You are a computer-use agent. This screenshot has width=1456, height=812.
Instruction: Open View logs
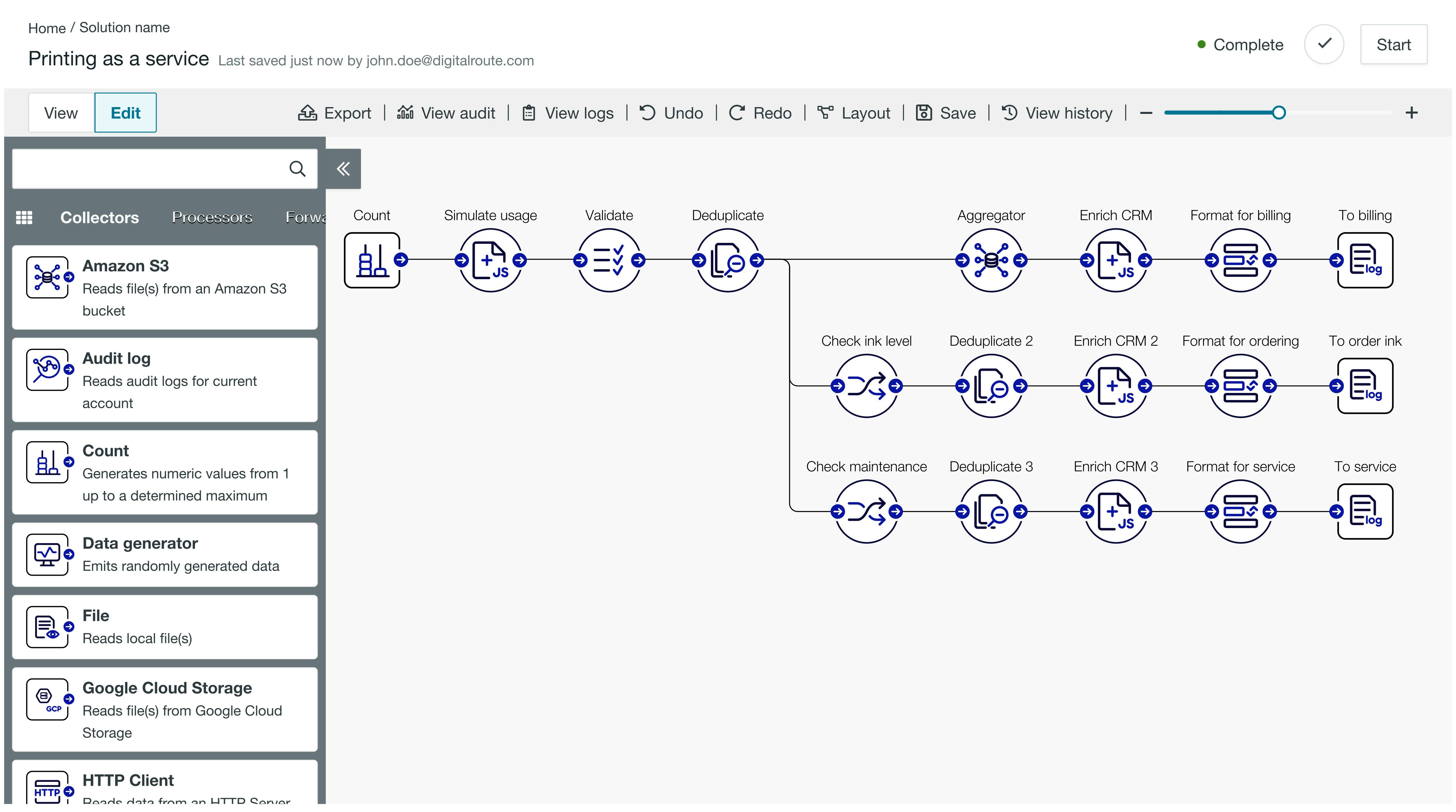tap(568, 113)
